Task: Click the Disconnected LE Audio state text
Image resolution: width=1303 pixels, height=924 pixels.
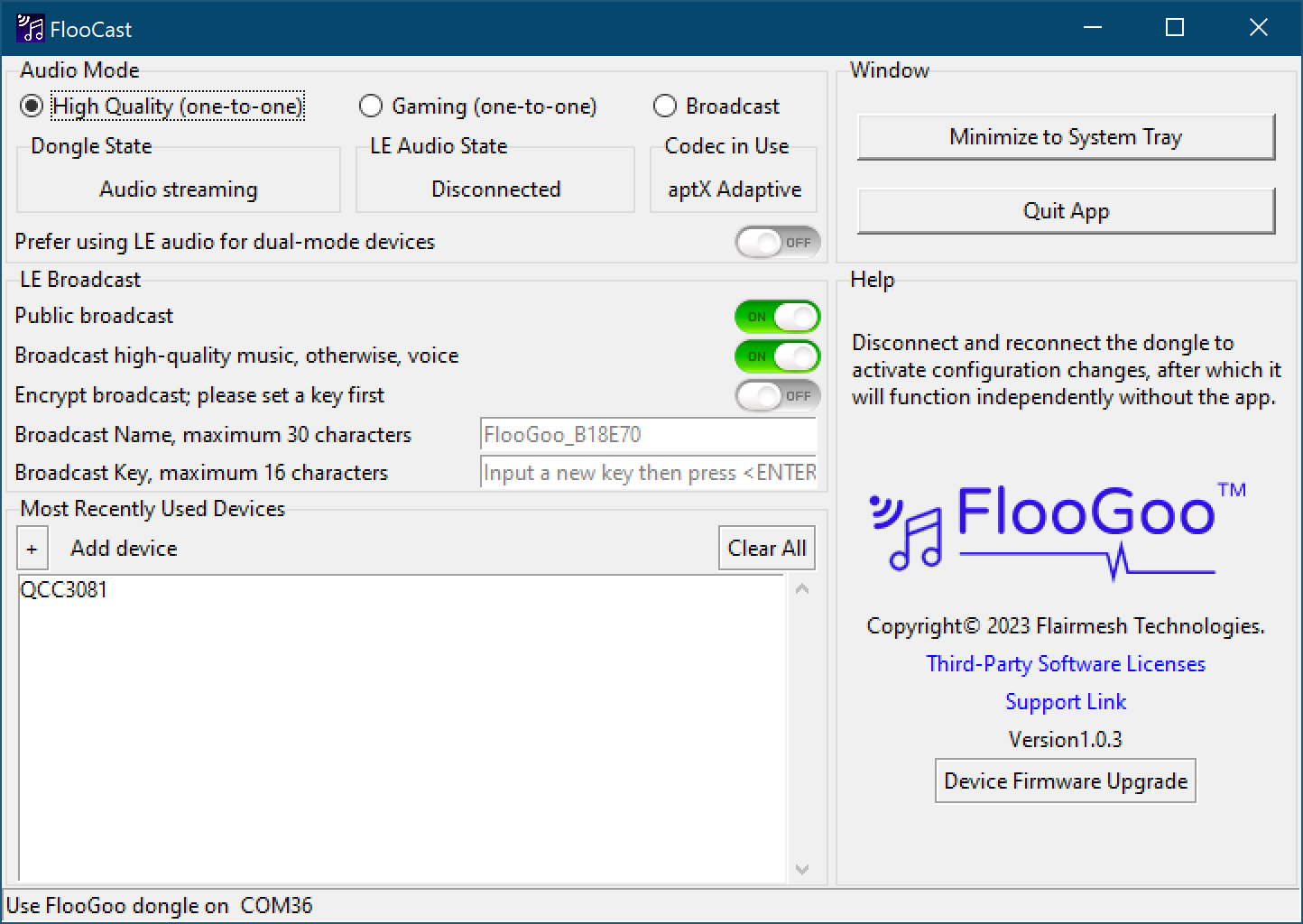Action: (496, 189)
